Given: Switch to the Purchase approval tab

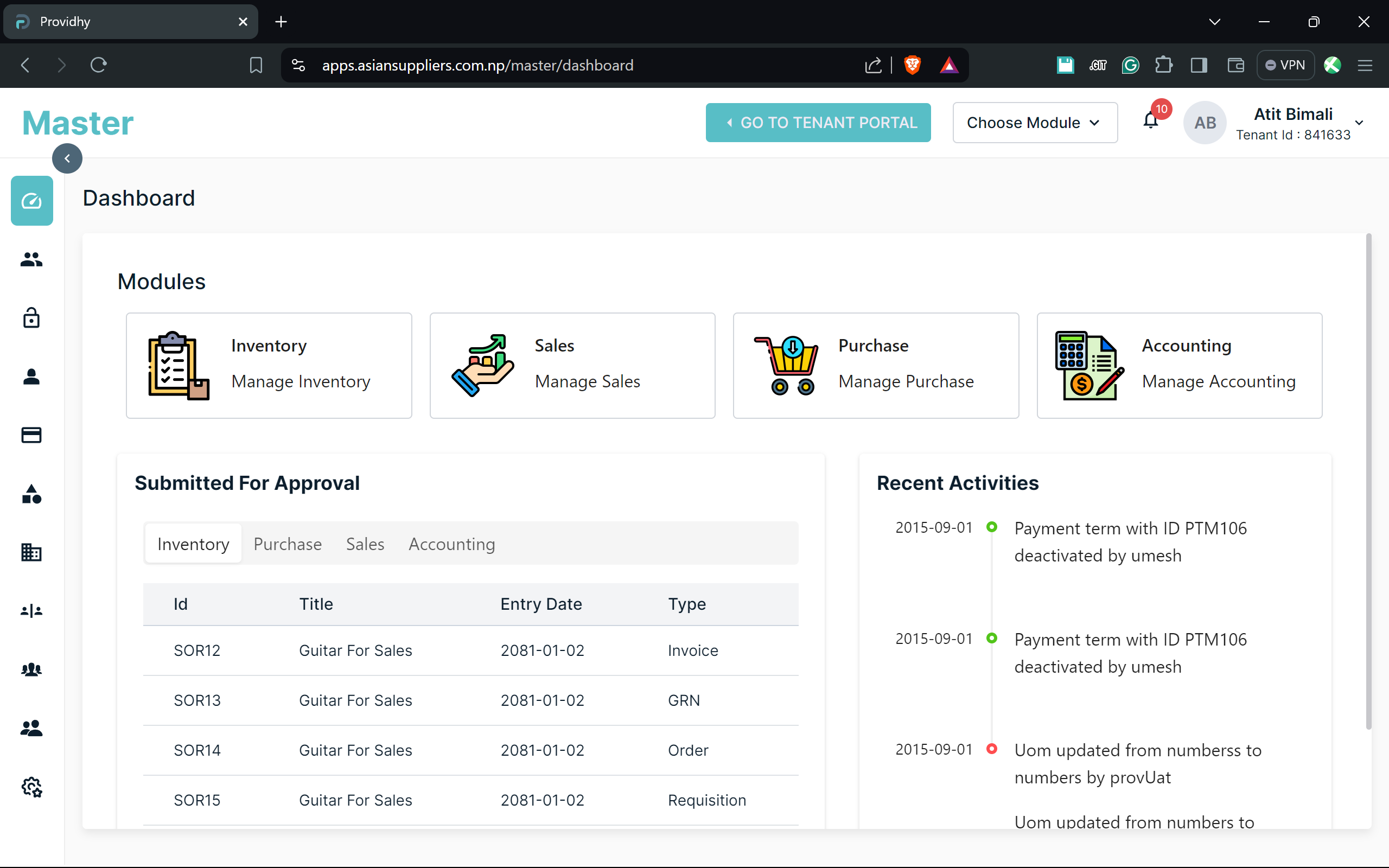Looking at the screenshot, I should tap(288, 544).
